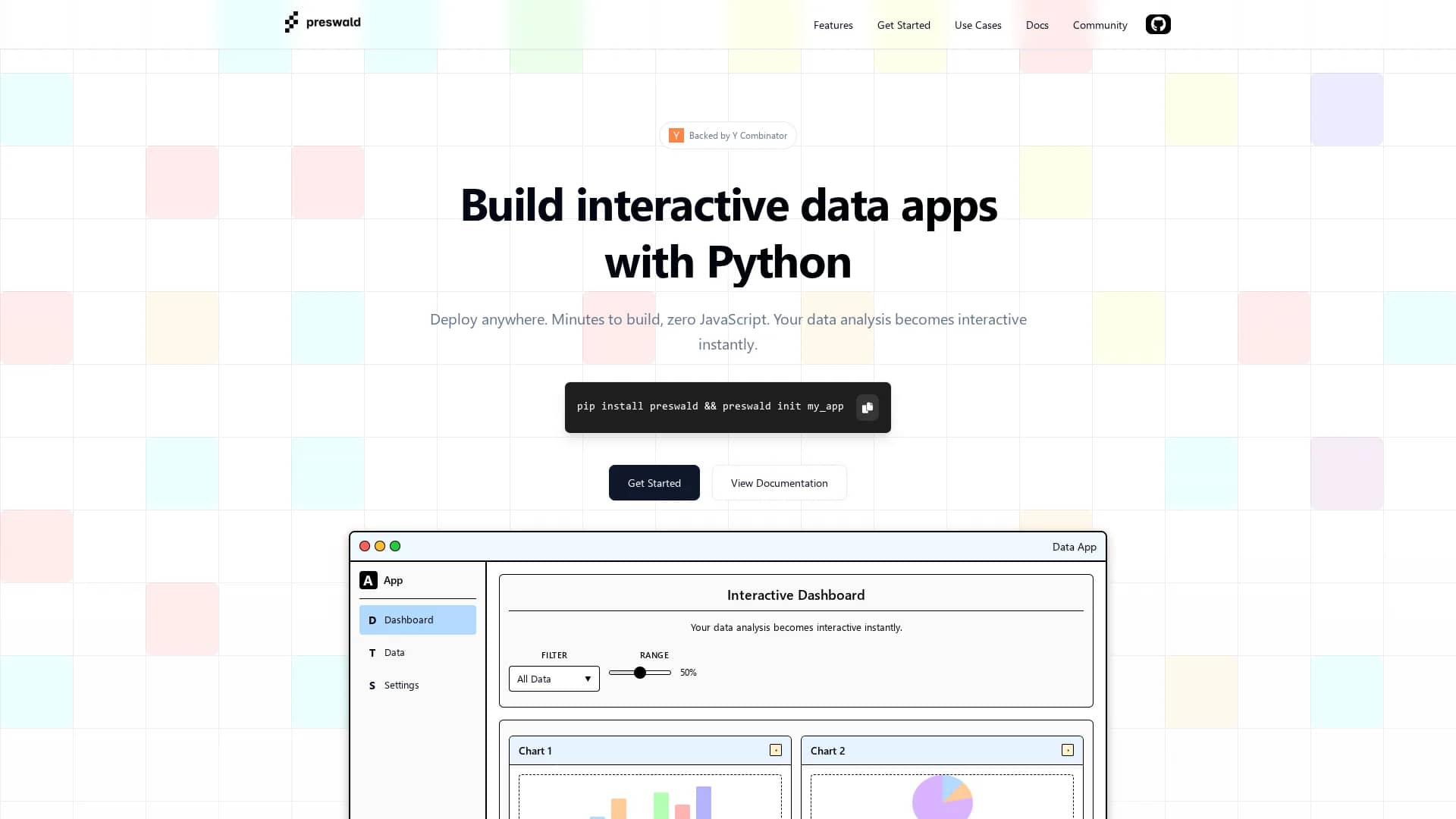The width and height of the screenshot is (1456, 819).
Task: Select Data in the app sidebar
Action: [x=418, y=652]
